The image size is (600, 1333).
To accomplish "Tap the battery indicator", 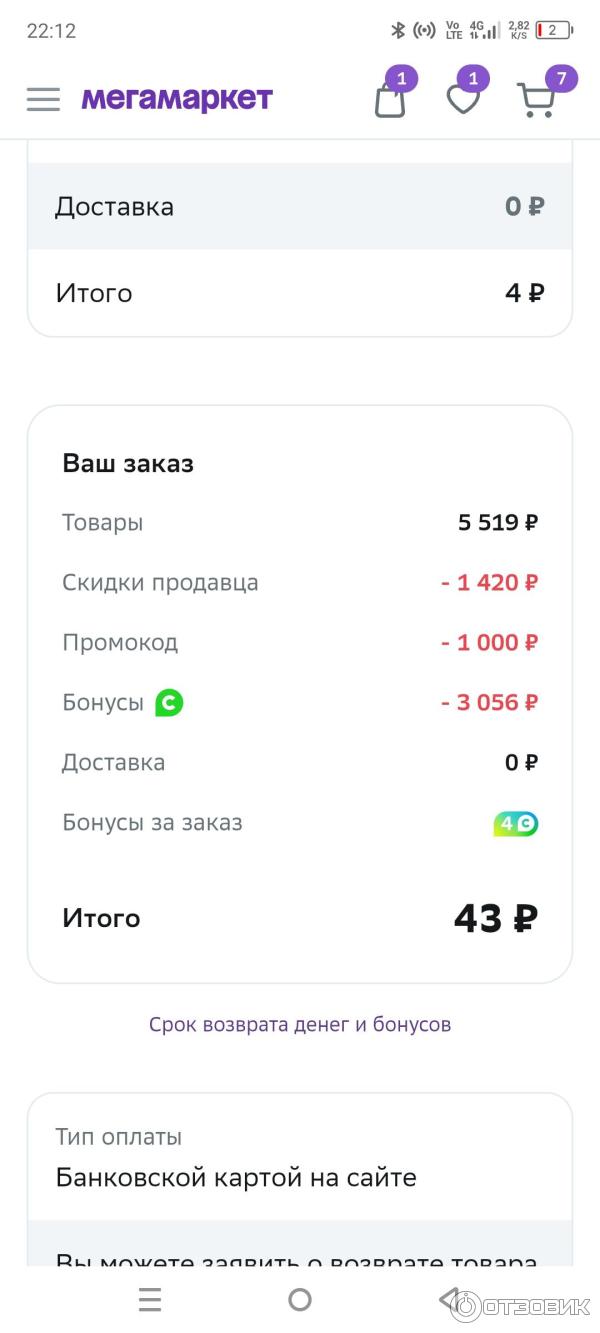I will tap(554, 30).
